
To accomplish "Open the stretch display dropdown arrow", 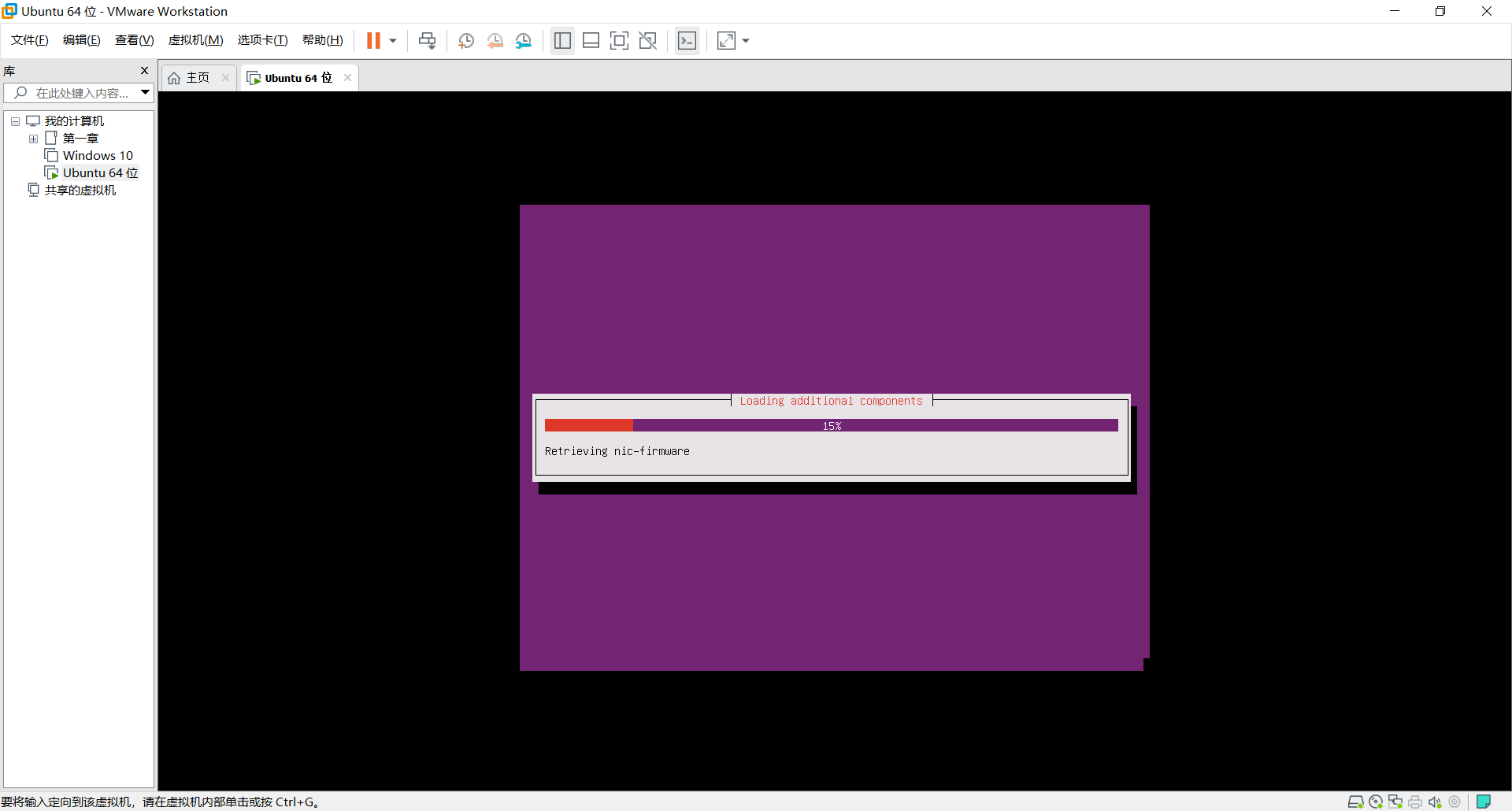I will pos(746,41).
